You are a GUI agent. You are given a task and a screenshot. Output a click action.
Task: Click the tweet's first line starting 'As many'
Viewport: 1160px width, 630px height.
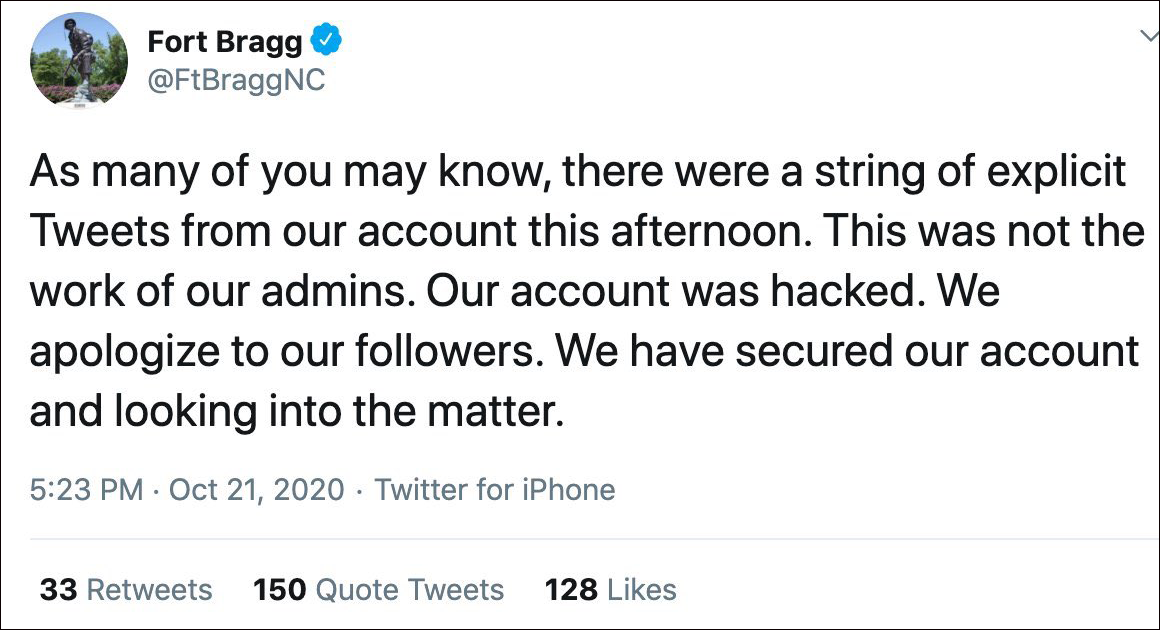click(x=300, y=172)
